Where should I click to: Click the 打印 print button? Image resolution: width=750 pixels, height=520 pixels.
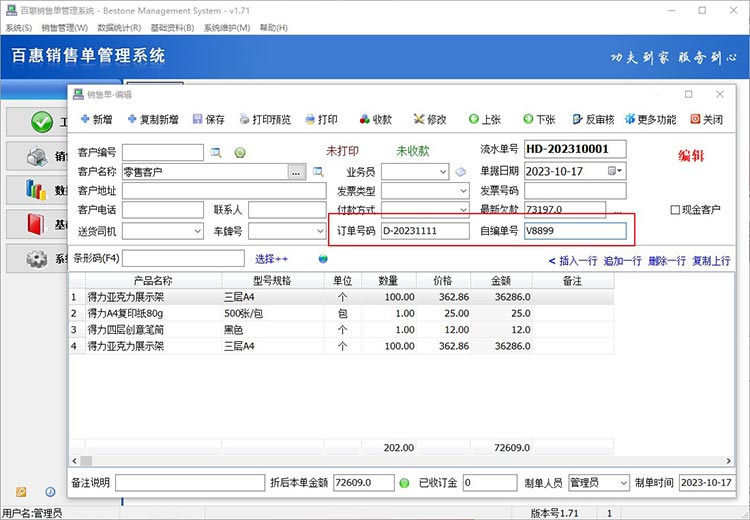(321, 119)
